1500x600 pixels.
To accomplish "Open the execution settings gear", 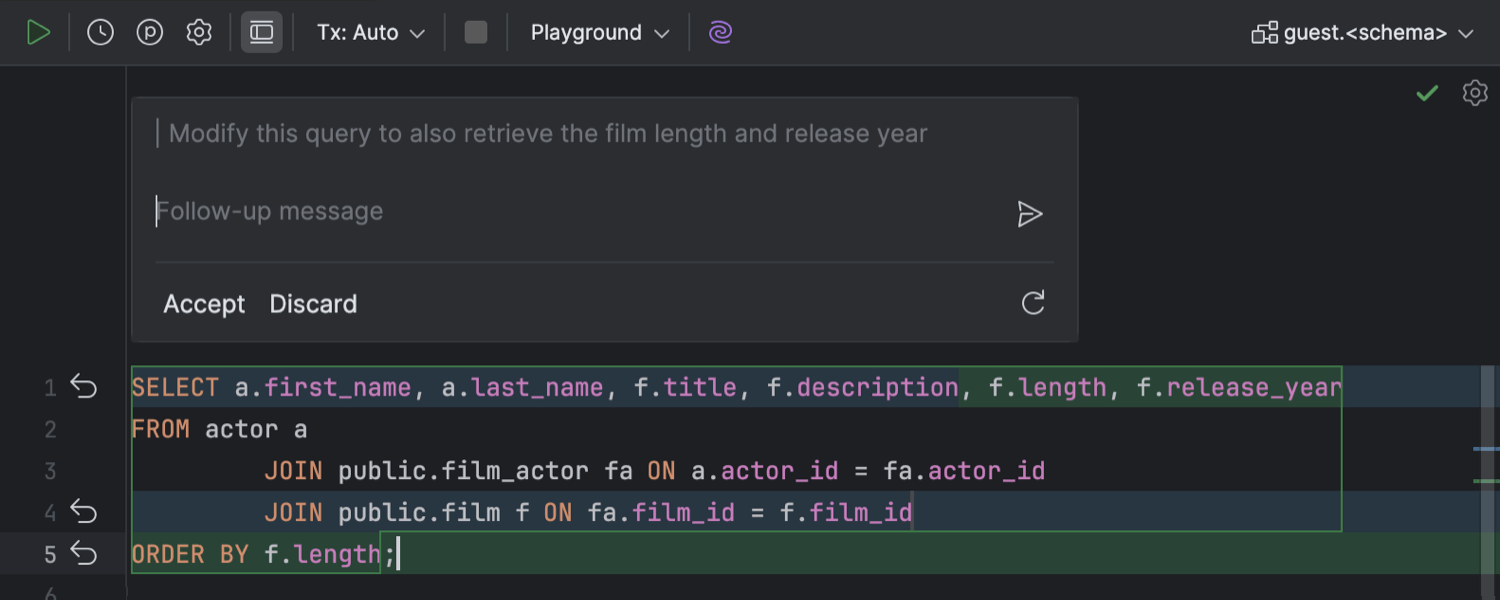I will click(198, 32).
